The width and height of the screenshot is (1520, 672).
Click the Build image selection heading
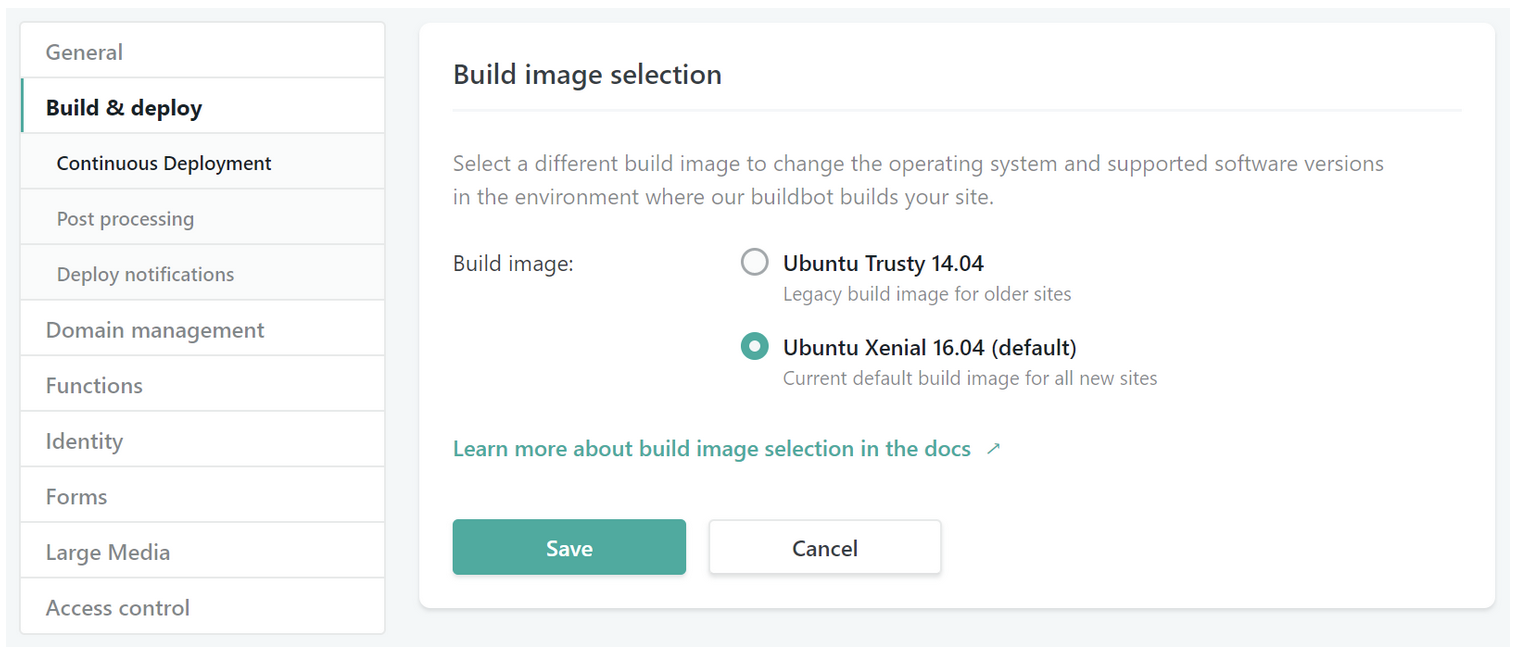[587, 74]
